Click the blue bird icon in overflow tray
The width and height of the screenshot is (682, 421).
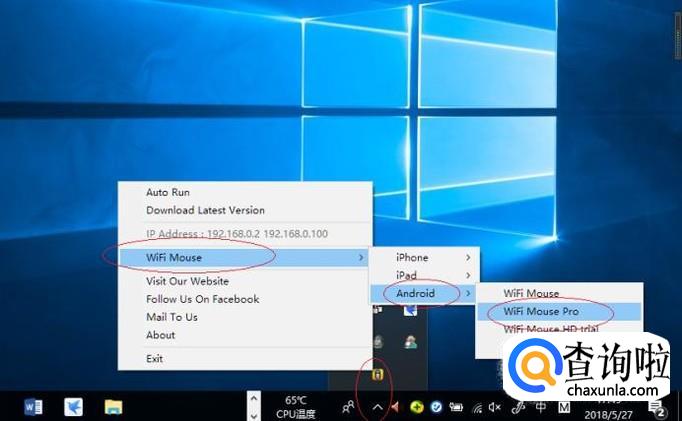click(x=410, y=310)
